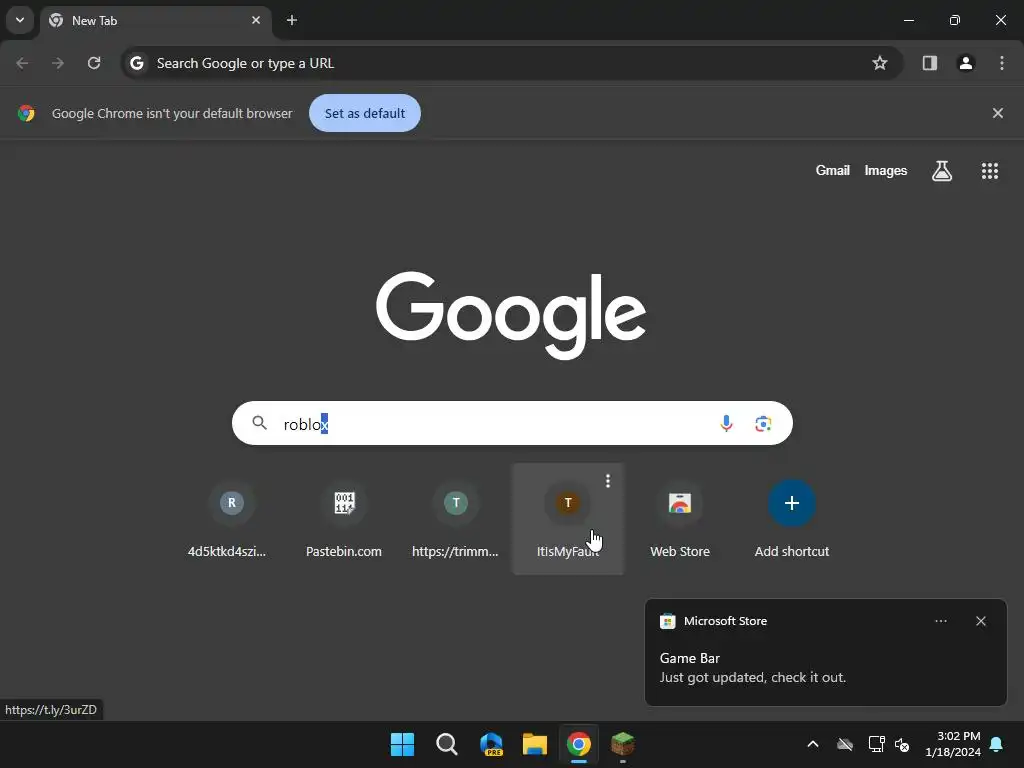The image size is (1024, 768).
Task: Open Minecraft from the taskbar
Action: 622,744
